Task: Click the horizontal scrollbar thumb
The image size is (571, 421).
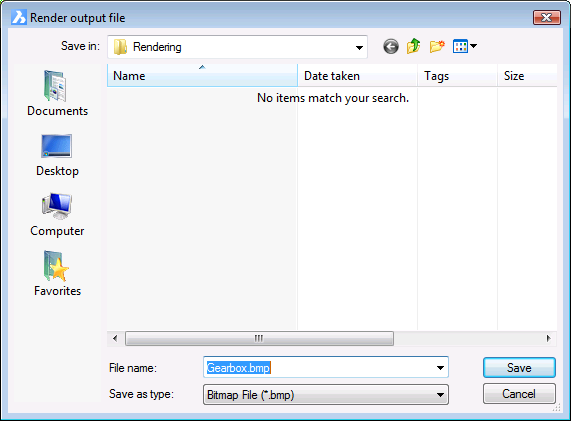Action: (259, 338)
